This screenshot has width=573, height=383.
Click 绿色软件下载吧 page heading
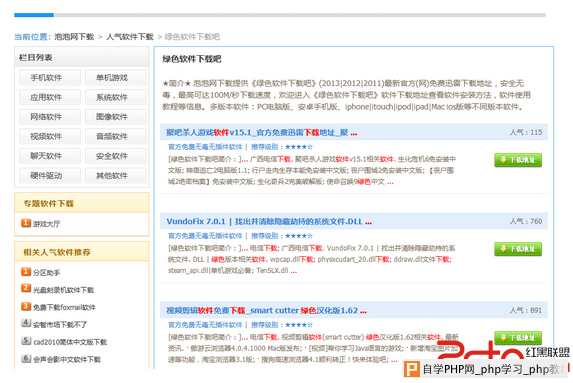192,59
